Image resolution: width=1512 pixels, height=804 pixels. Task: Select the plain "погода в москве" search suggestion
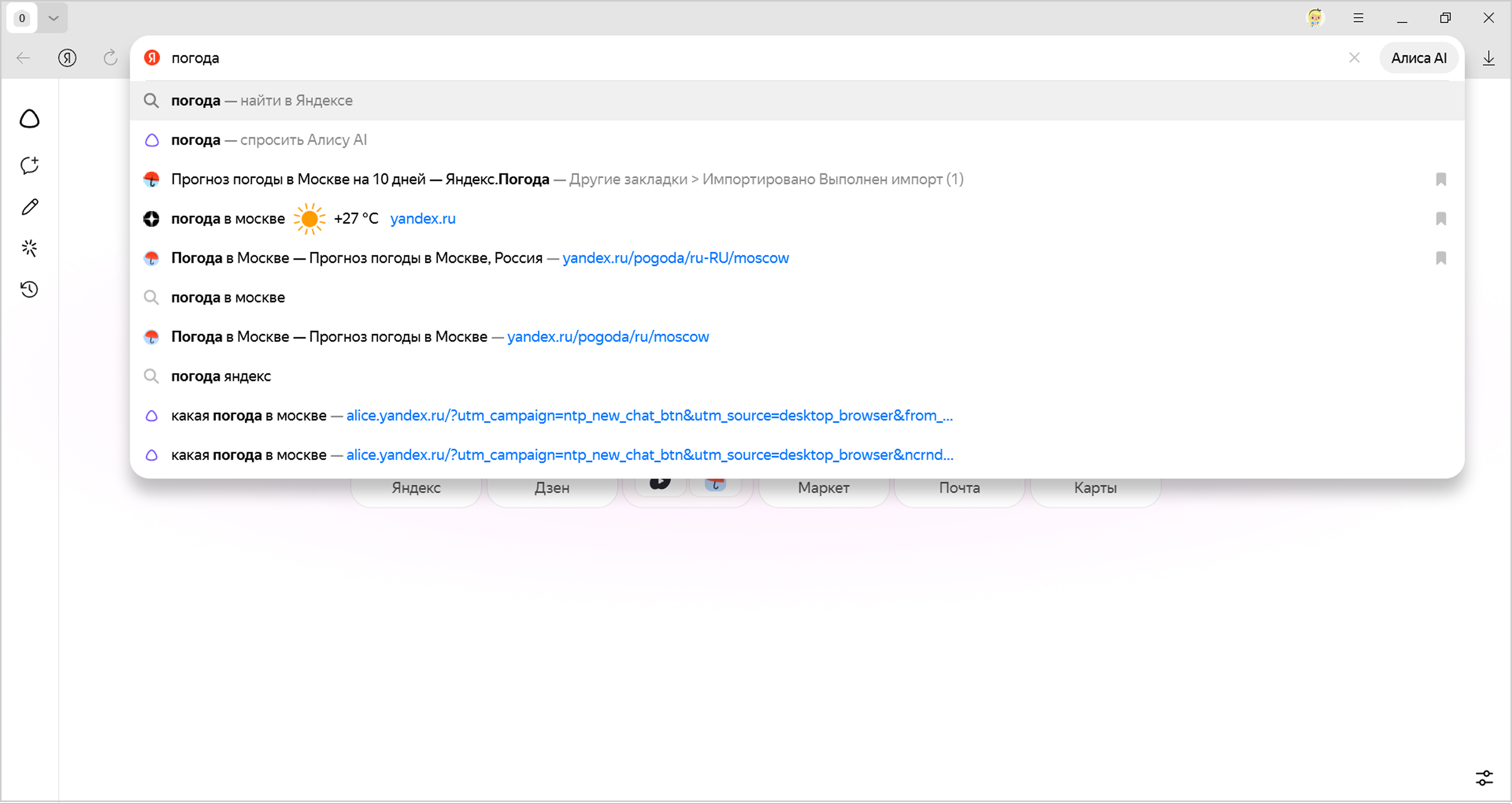click(x=797, y=297)
